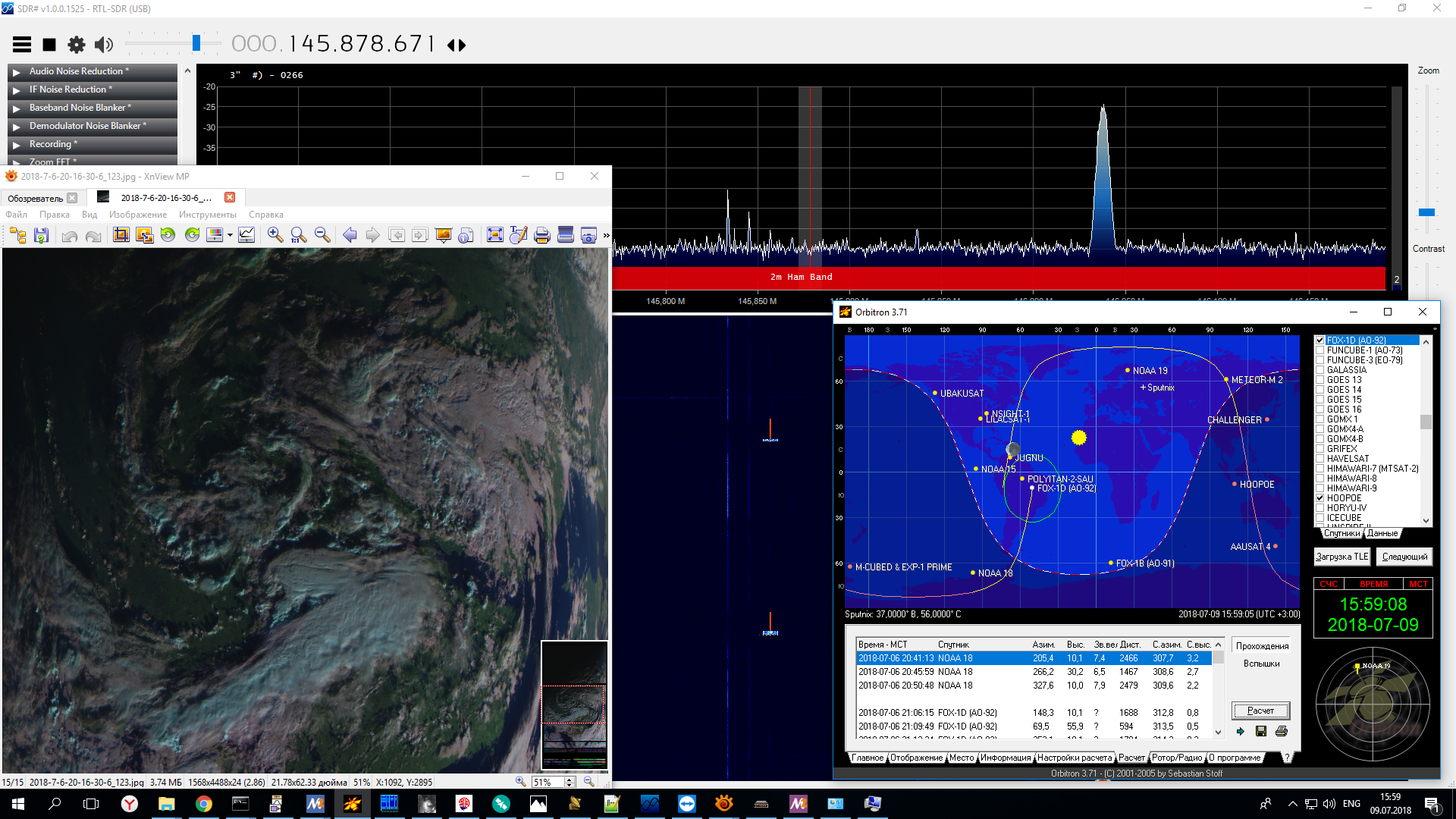
Task: Stop the SDR# radio playback
Action: click(49, 45)
